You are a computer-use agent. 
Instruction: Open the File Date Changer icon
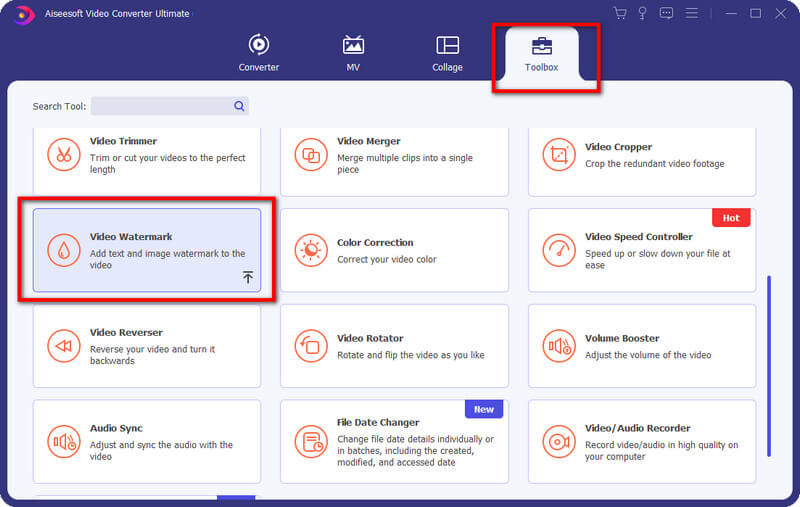311,441
